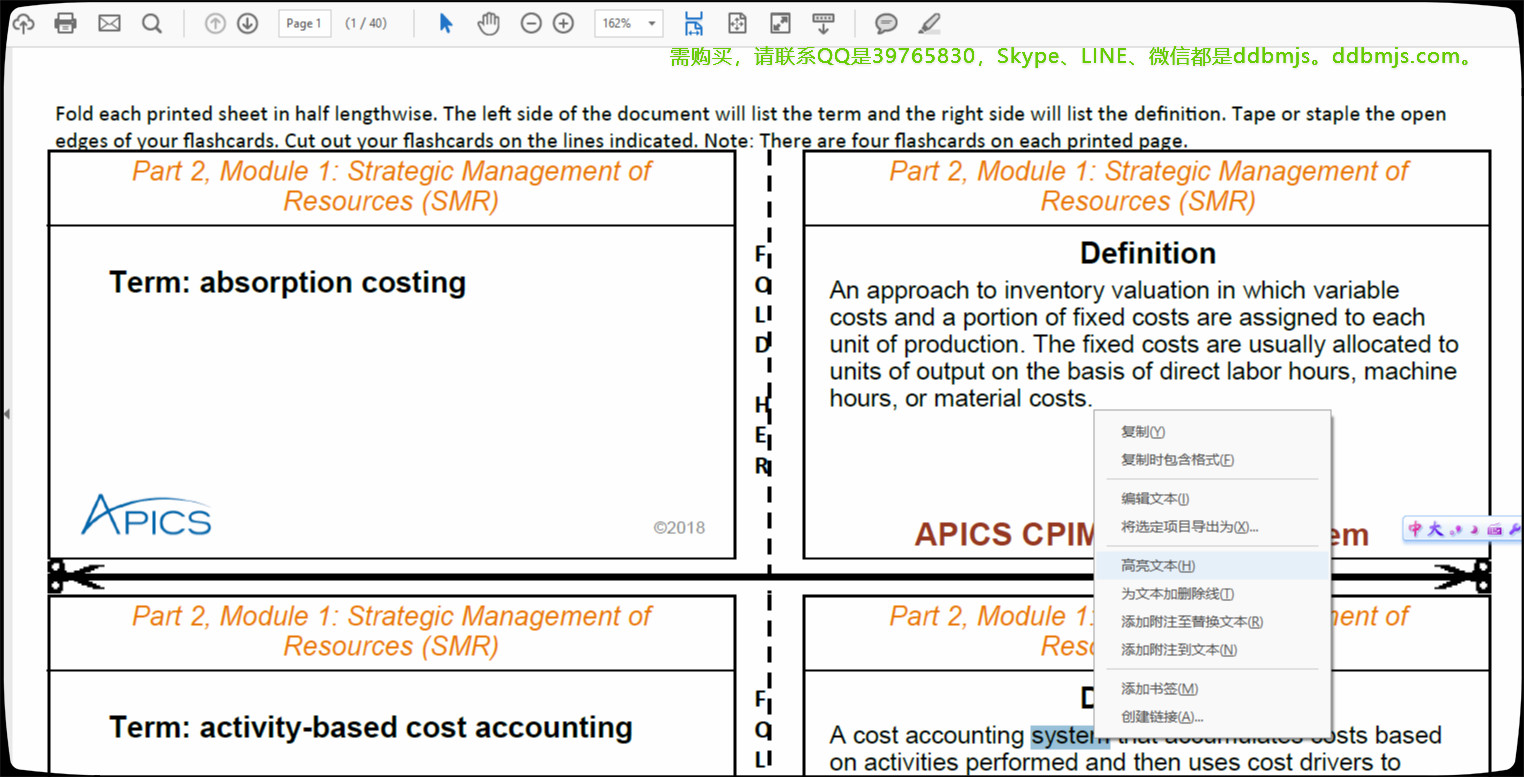Go to next page with down arrow
This screenshot has height=777, width=1524.
coord(248,23)
